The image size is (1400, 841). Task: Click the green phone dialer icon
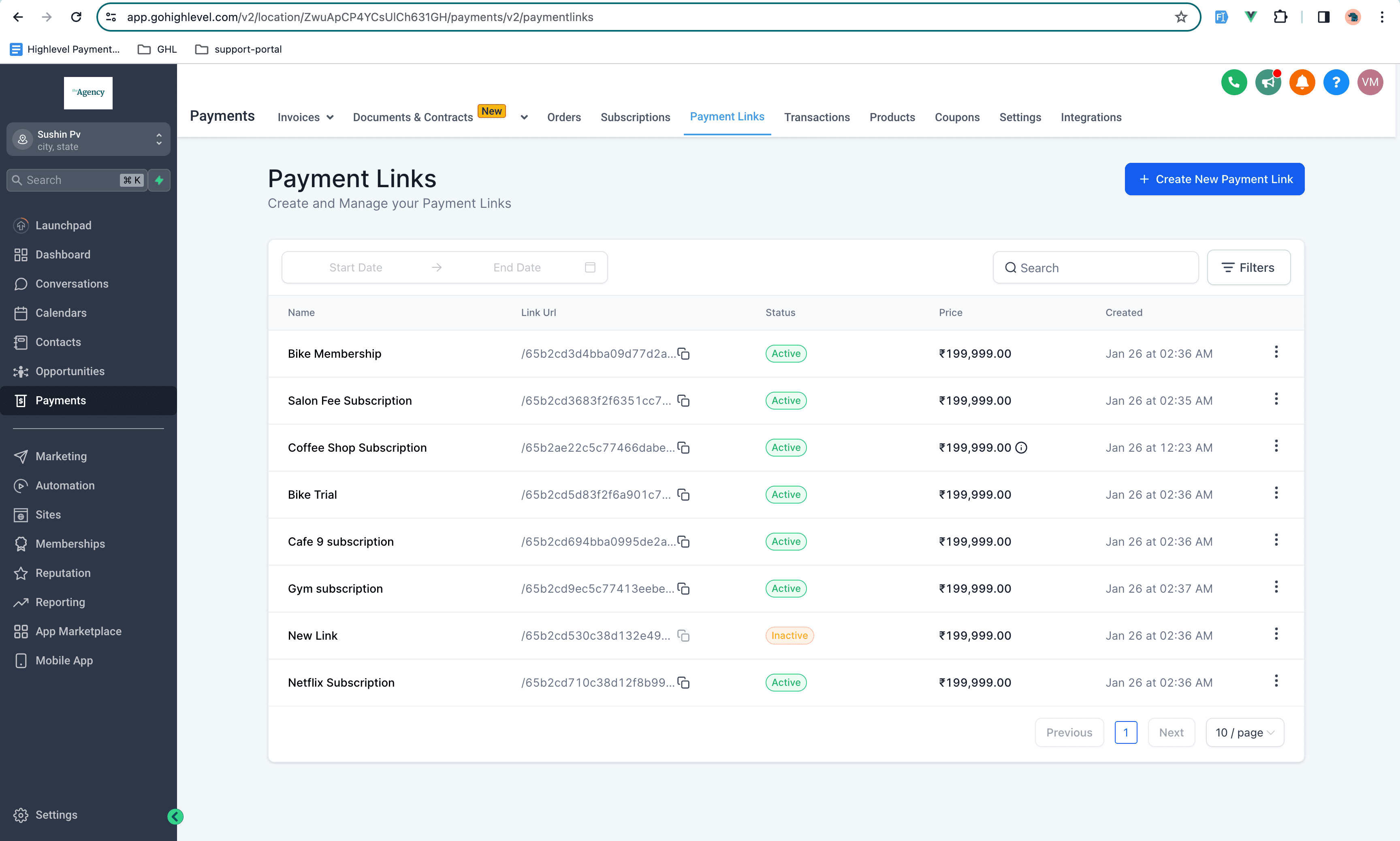coord(1234,83)
